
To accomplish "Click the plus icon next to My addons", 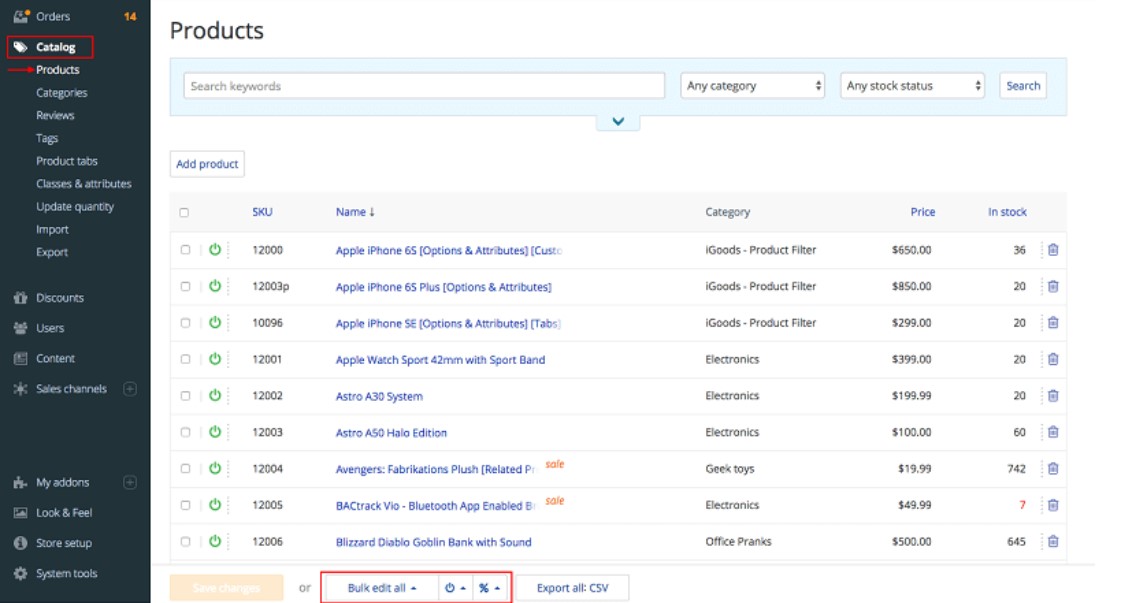I will (130, 482).
